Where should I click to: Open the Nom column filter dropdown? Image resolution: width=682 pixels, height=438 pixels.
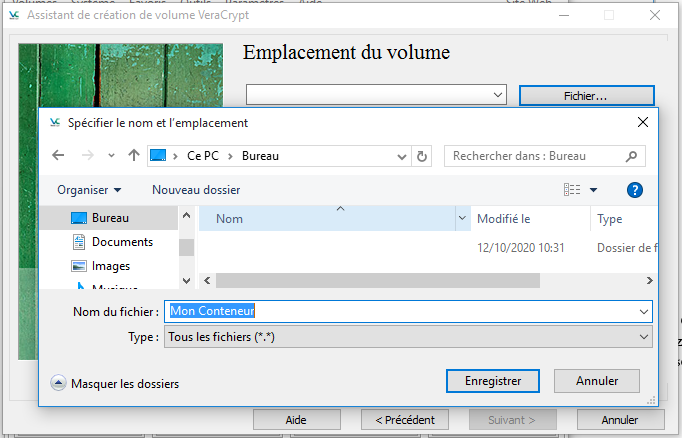point(462,218)
